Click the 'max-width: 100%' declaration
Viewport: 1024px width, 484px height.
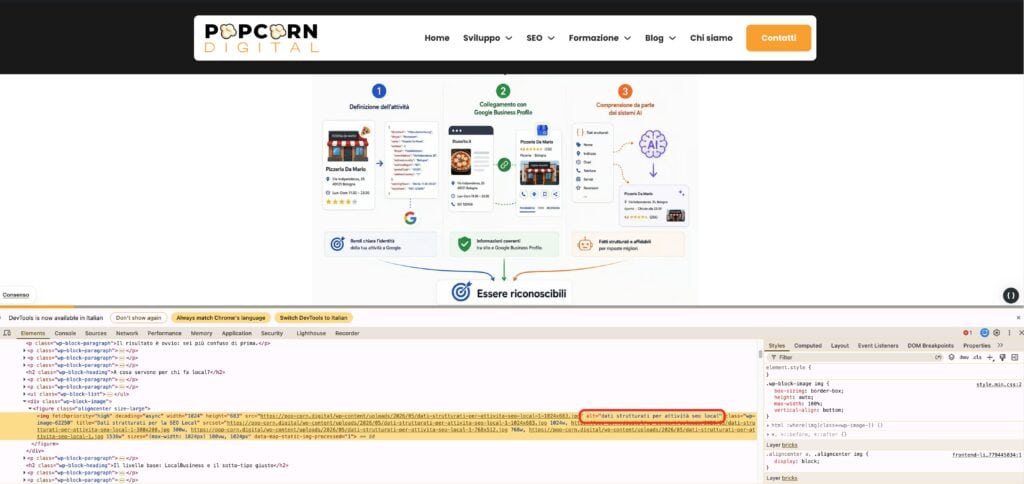[797, 404]
